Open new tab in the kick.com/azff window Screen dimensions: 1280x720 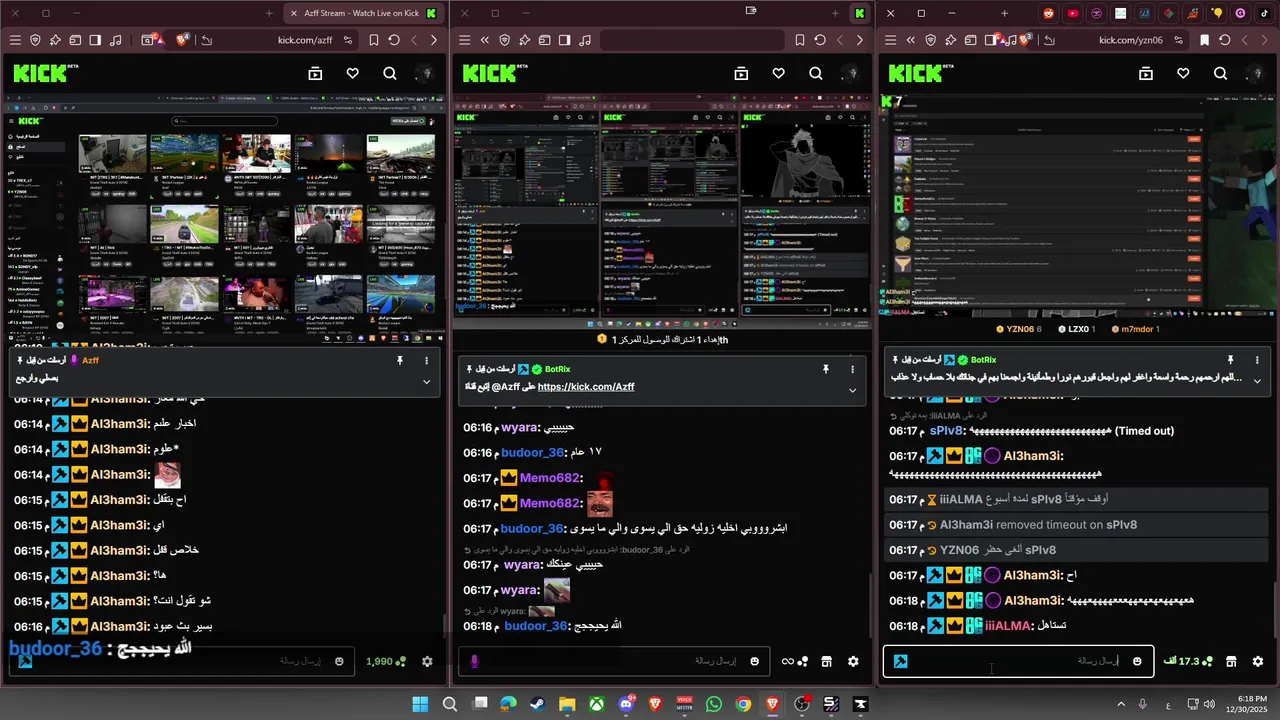coord(270,13)
